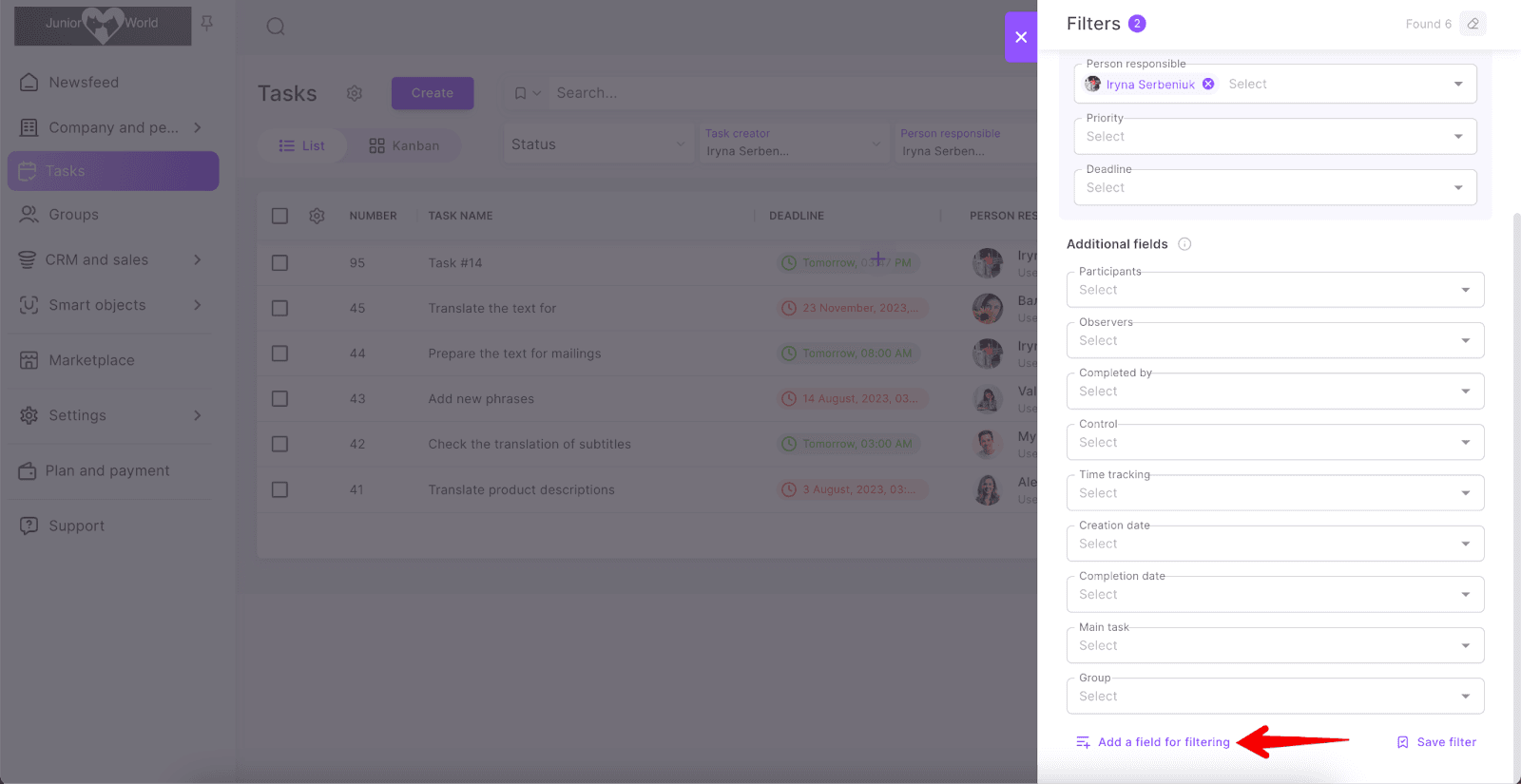Click the pin icon next to the logo
This screenshot has height=784, width=1521.
pos(206,23)
